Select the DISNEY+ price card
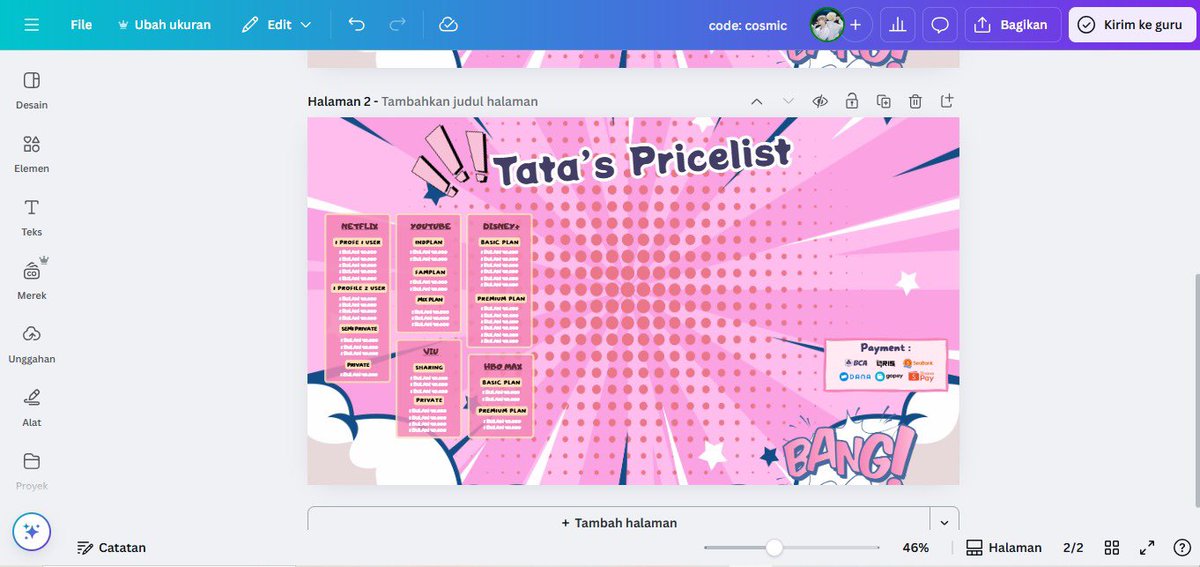This screenshot has width=1200, height=567. coord(500,280)
